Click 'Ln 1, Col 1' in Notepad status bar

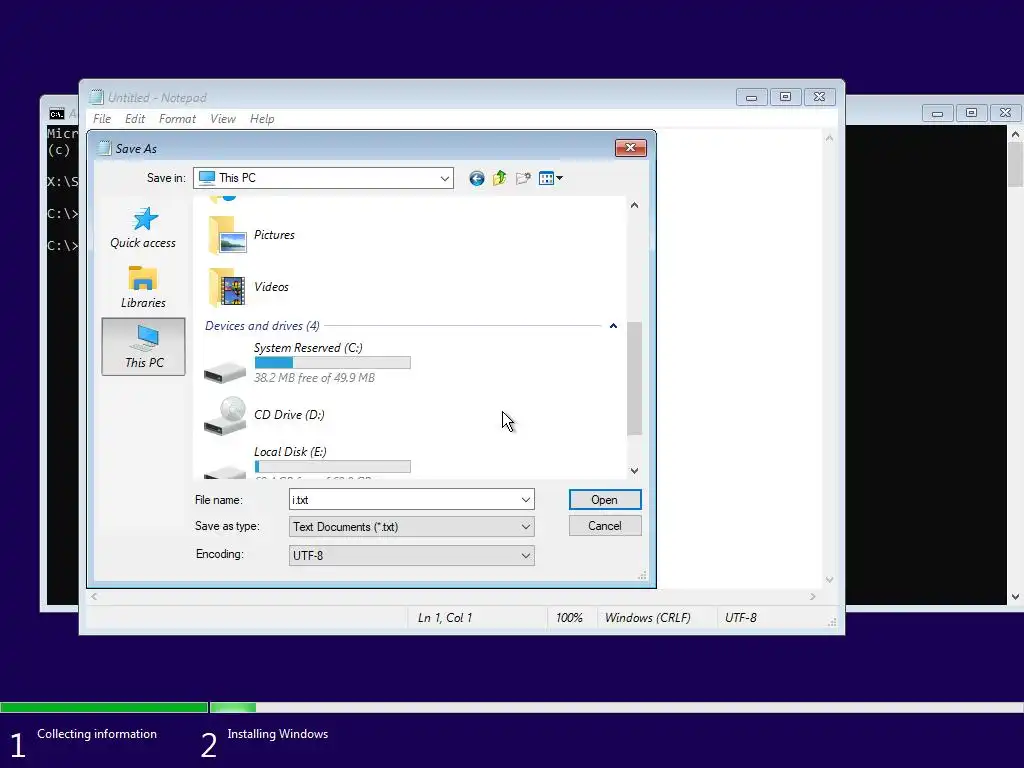pos(445,618)
